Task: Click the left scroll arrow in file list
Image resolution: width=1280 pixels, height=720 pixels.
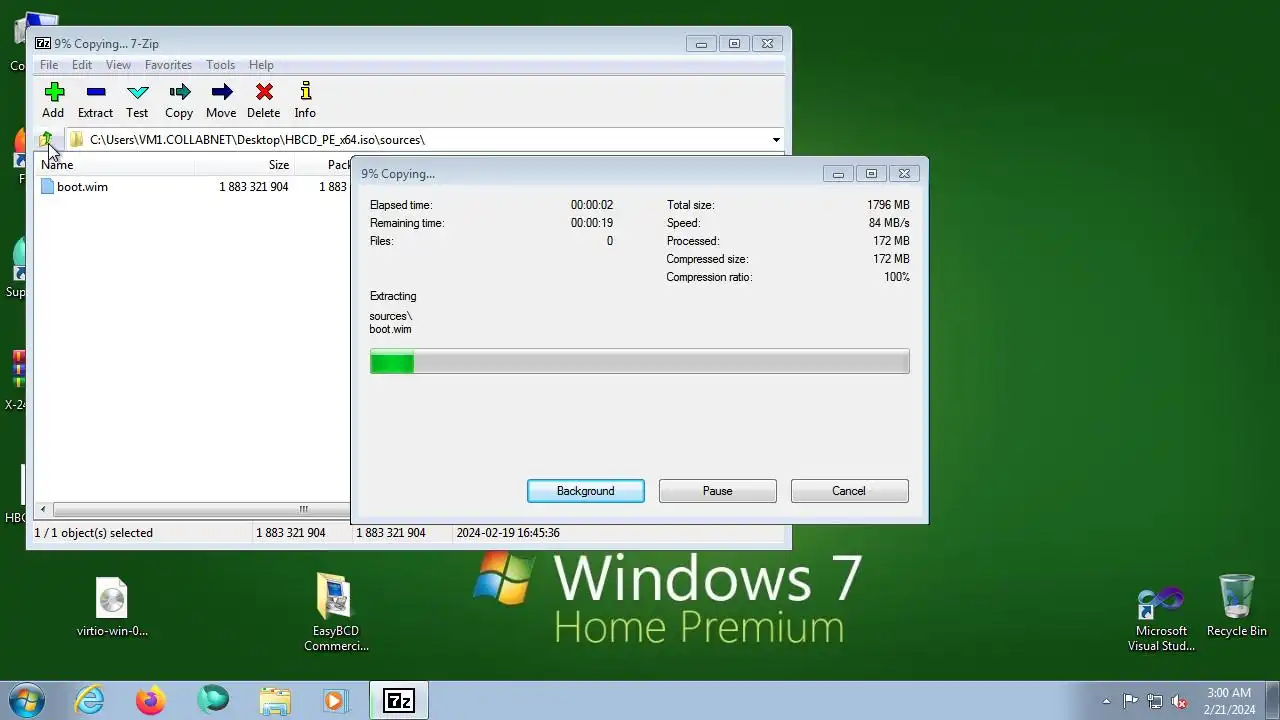Action: tap(42, 509)
